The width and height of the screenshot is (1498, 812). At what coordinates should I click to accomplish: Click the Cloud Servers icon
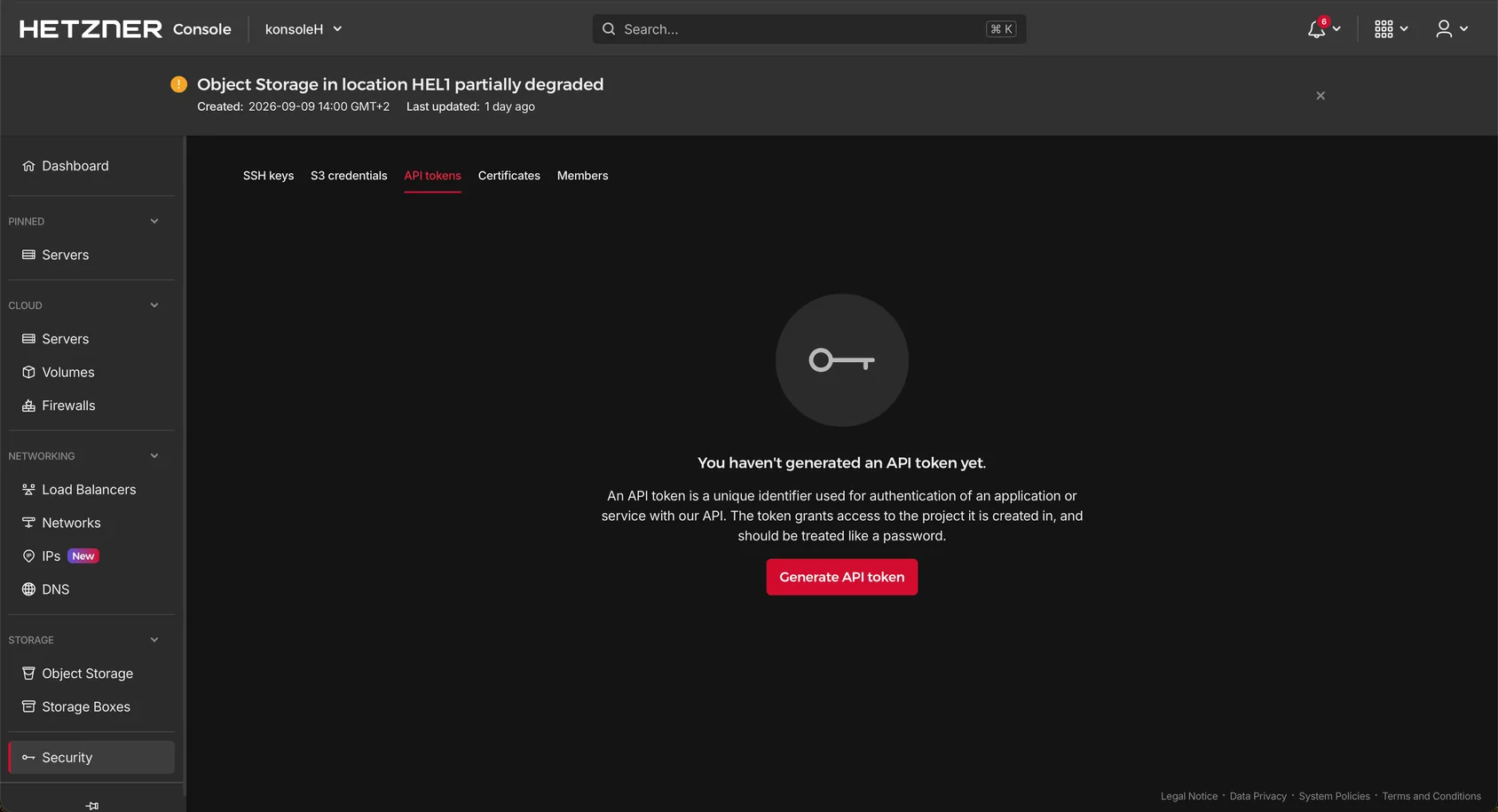click(28, 339)
